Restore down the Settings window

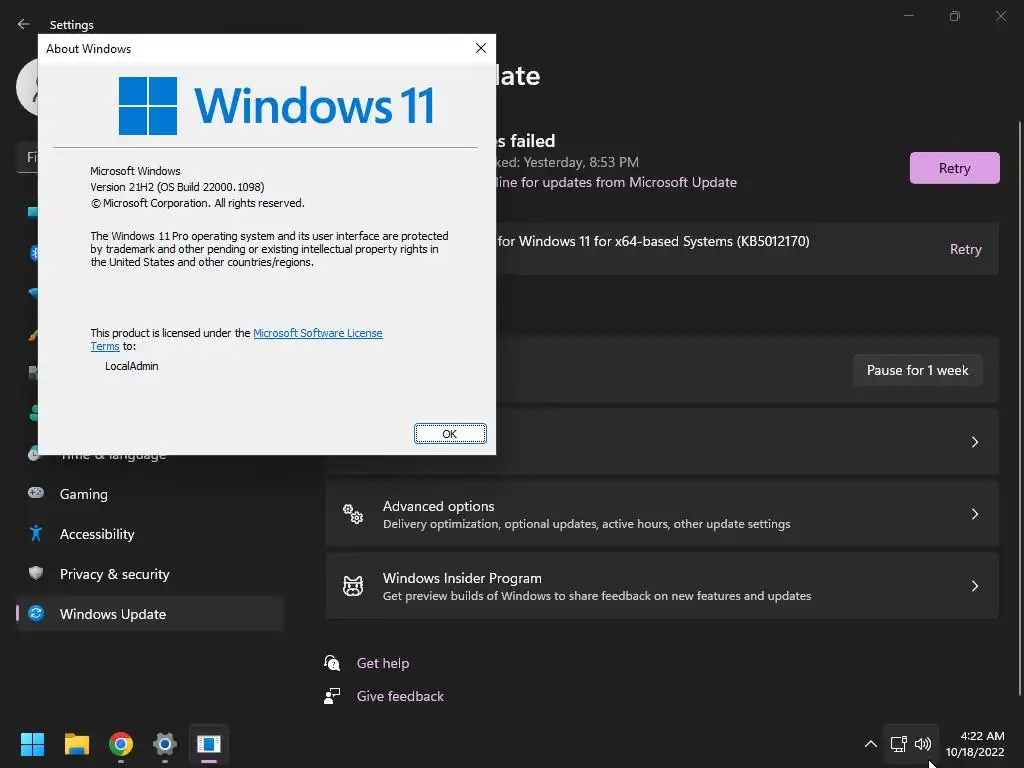(x=954, y=16)
